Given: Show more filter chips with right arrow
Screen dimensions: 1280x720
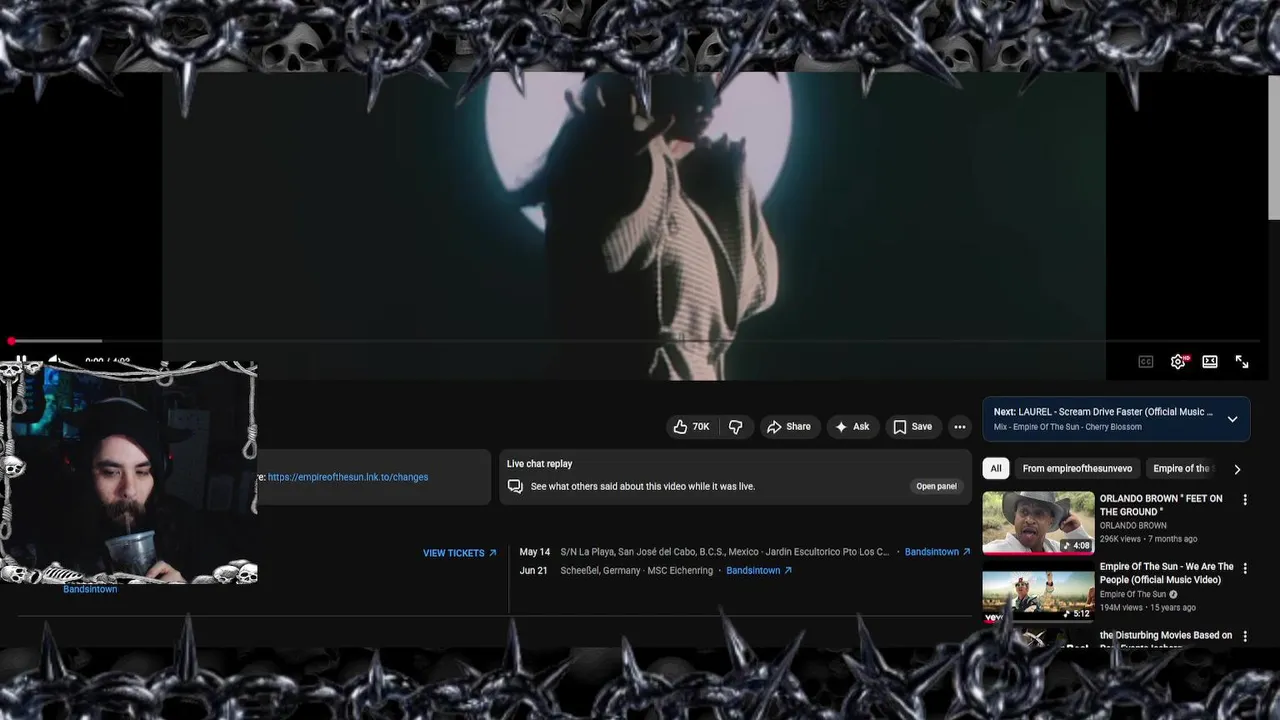Looking at the screenshot, I should pos(1237,469).
